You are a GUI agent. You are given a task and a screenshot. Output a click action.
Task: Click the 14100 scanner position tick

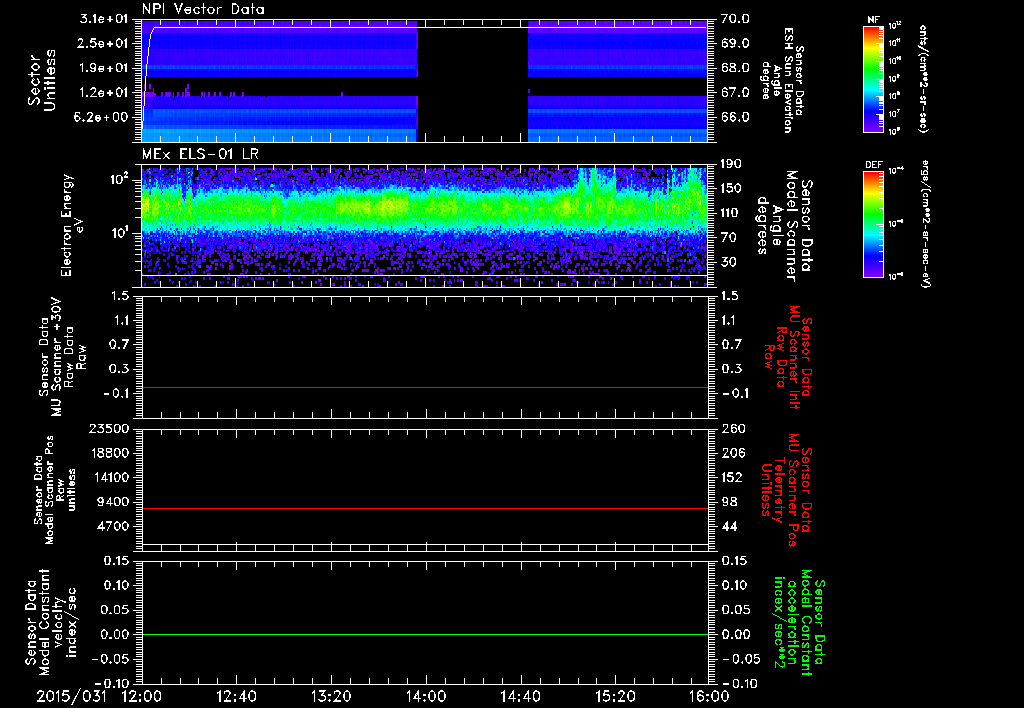click(110, 477)
